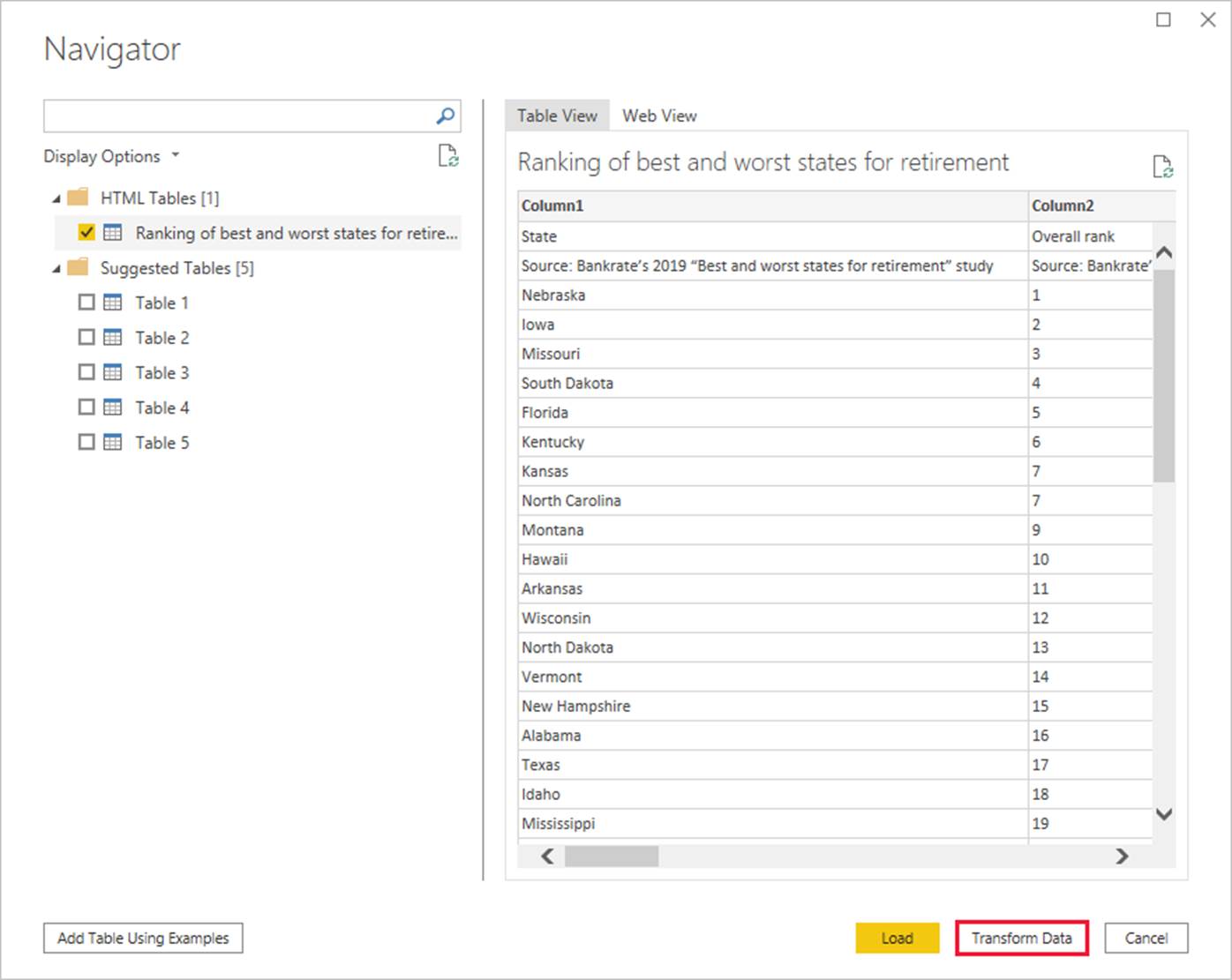This screenshot has width=1232, height=980.
Task: Open the Display Options dropdown
Action: pyautogui.click(x=111, y=156)
